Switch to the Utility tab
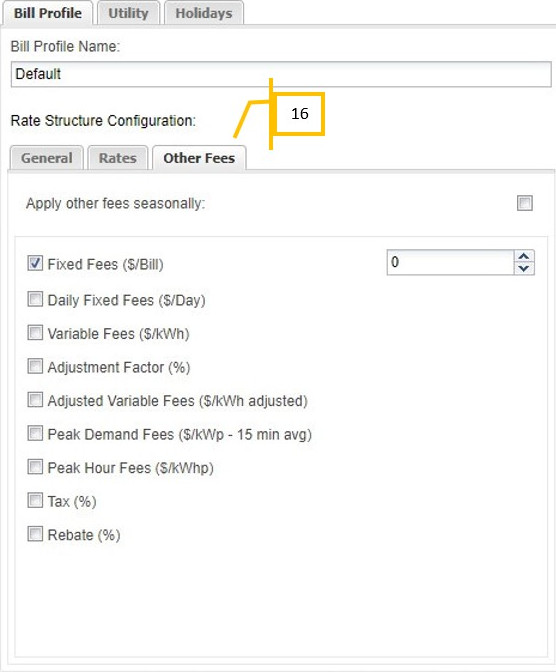 coord(129,13)
